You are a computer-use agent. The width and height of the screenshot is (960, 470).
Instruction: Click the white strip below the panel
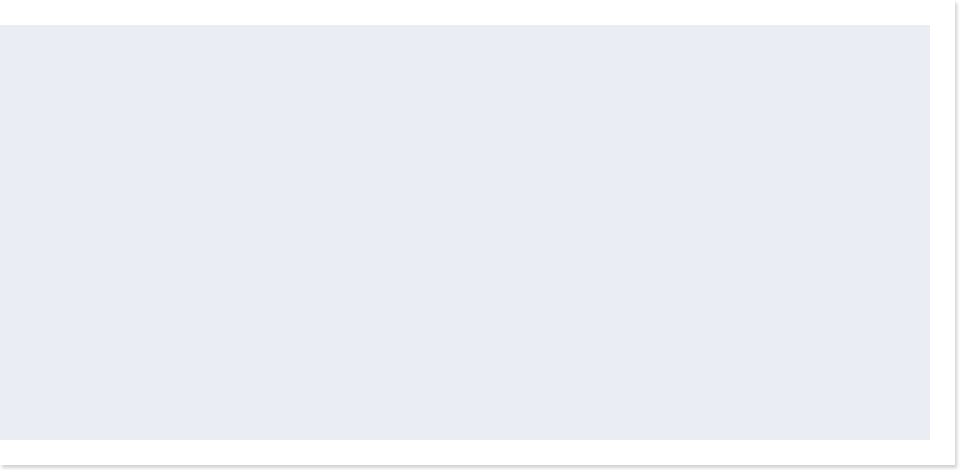[x=477, y=452]
